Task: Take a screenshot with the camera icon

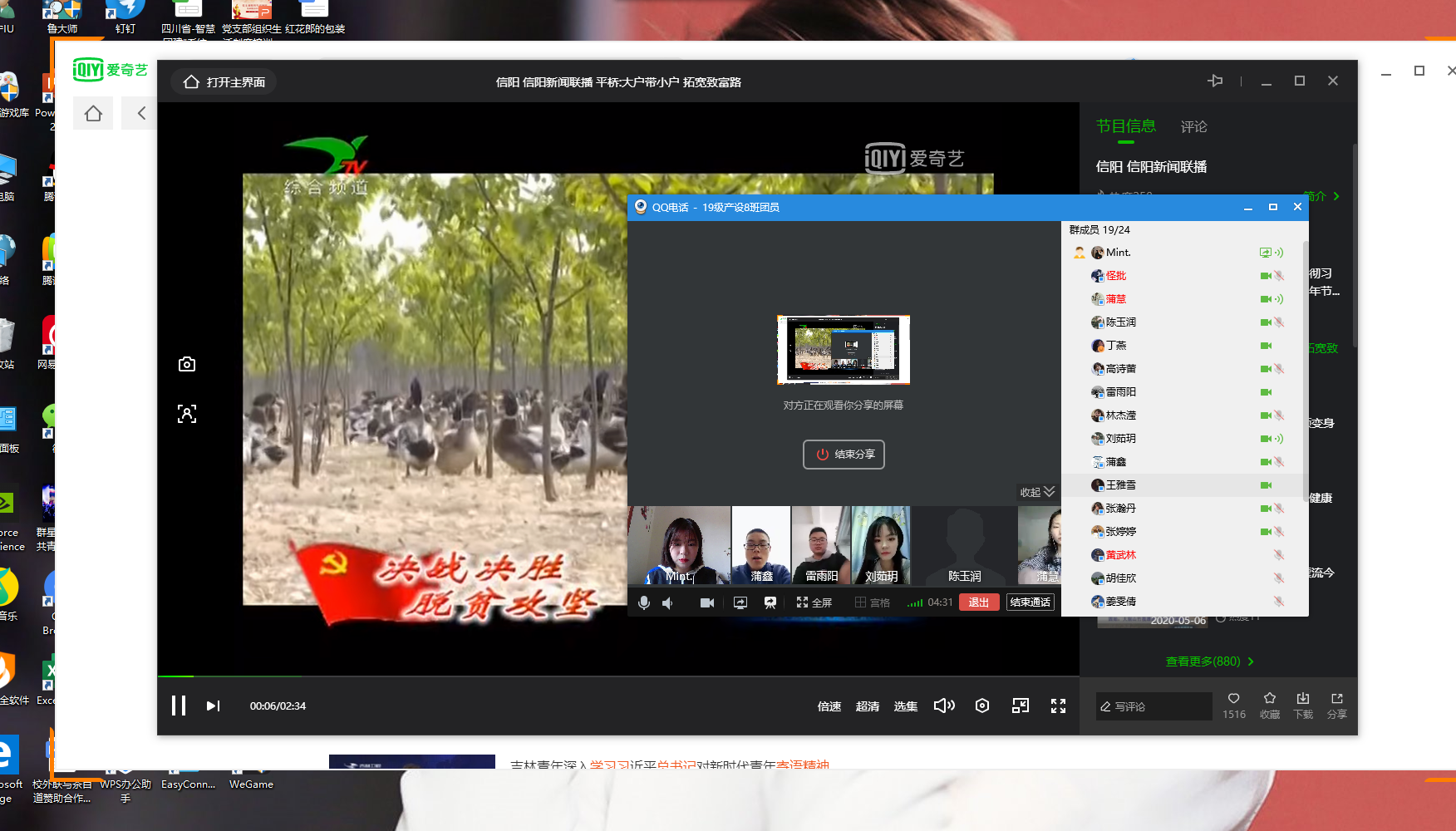Action: (x=187, y=365)
